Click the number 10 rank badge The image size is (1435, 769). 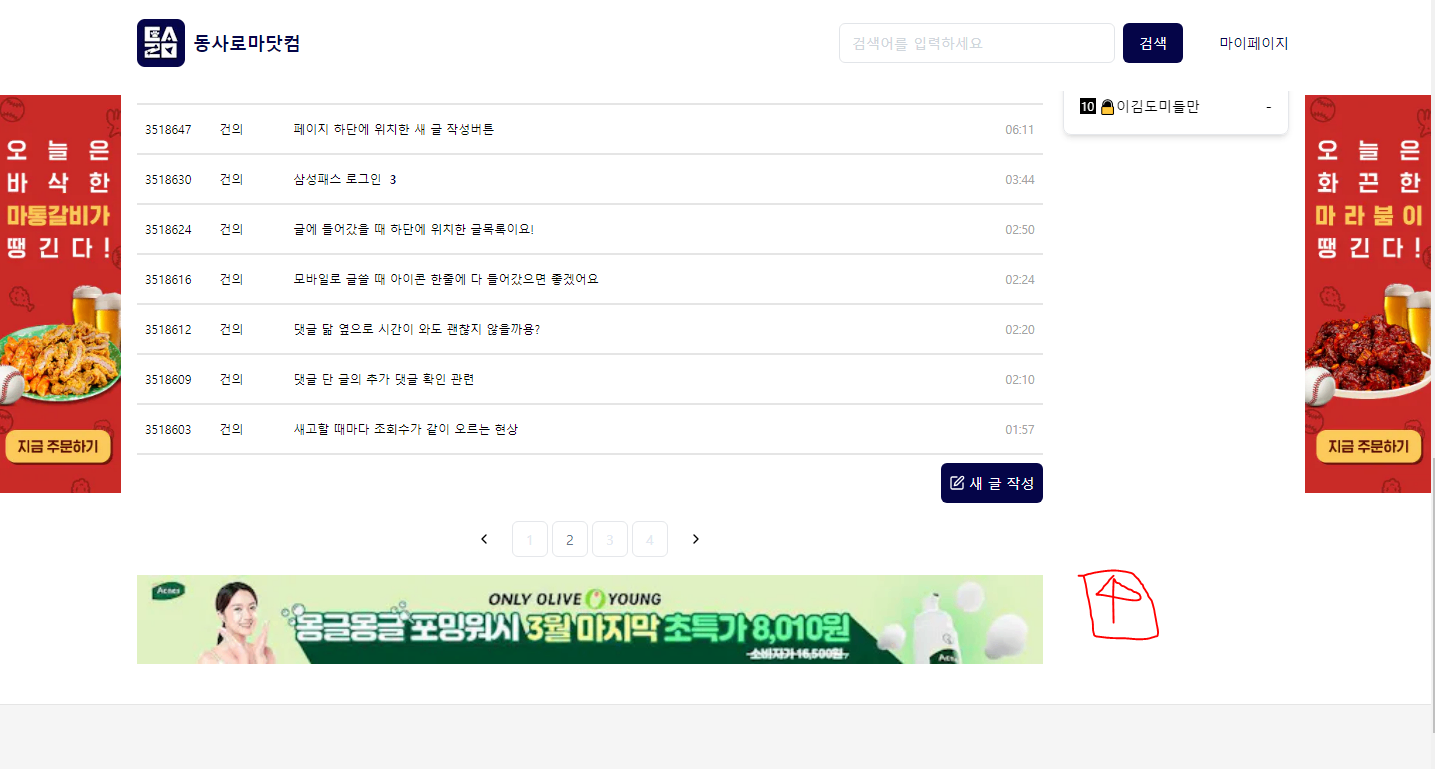pyautogui.click(x=1088, y=106)
